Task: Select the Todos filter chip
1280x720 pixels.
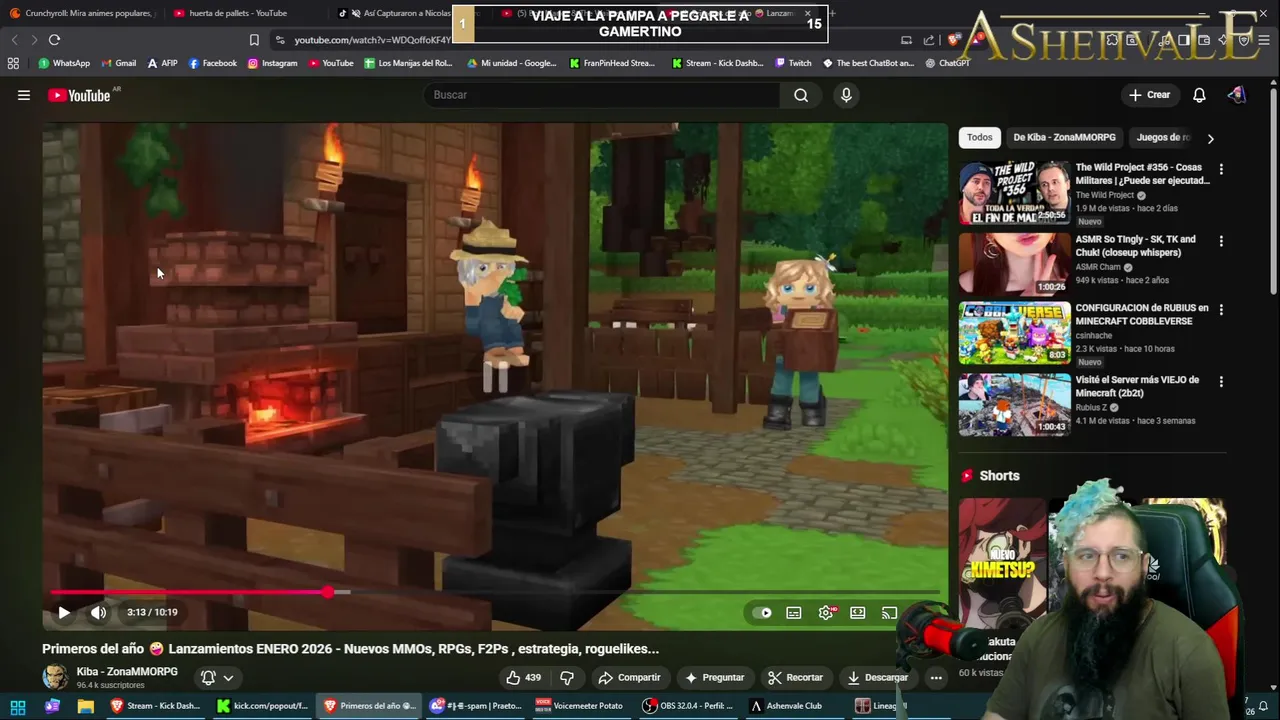Action: coord(980,138)
